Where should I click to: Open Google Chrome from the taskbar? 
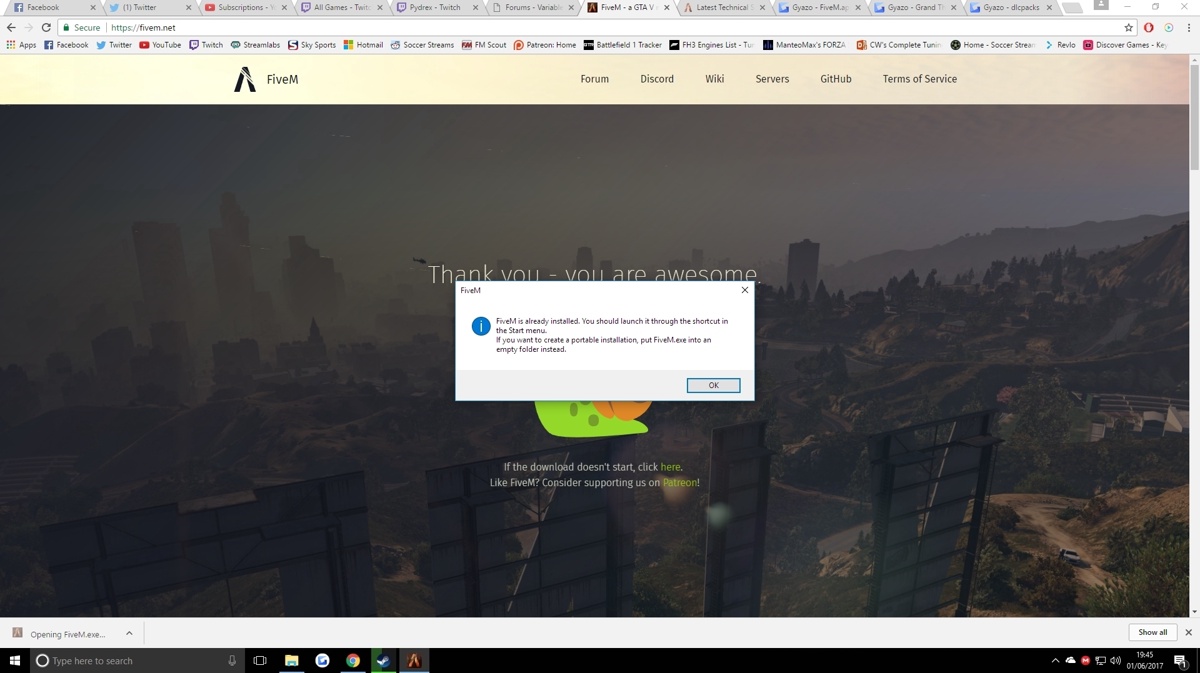[x=353, y=660]
